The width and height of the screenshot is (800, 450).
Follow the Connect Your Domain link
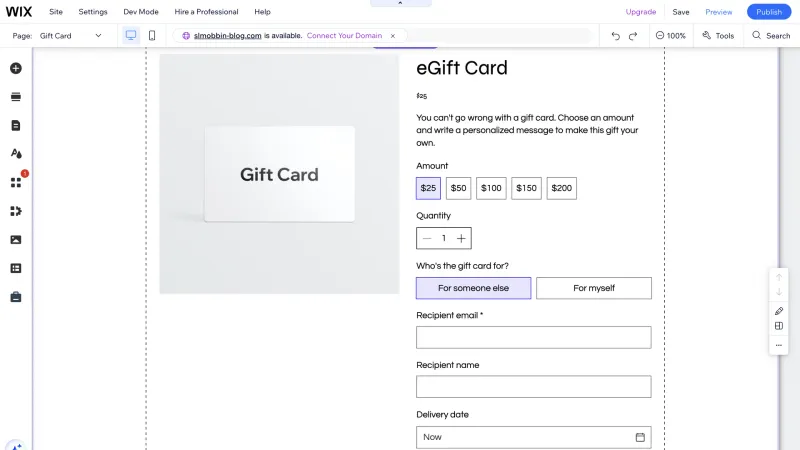(x=344, y=36)
